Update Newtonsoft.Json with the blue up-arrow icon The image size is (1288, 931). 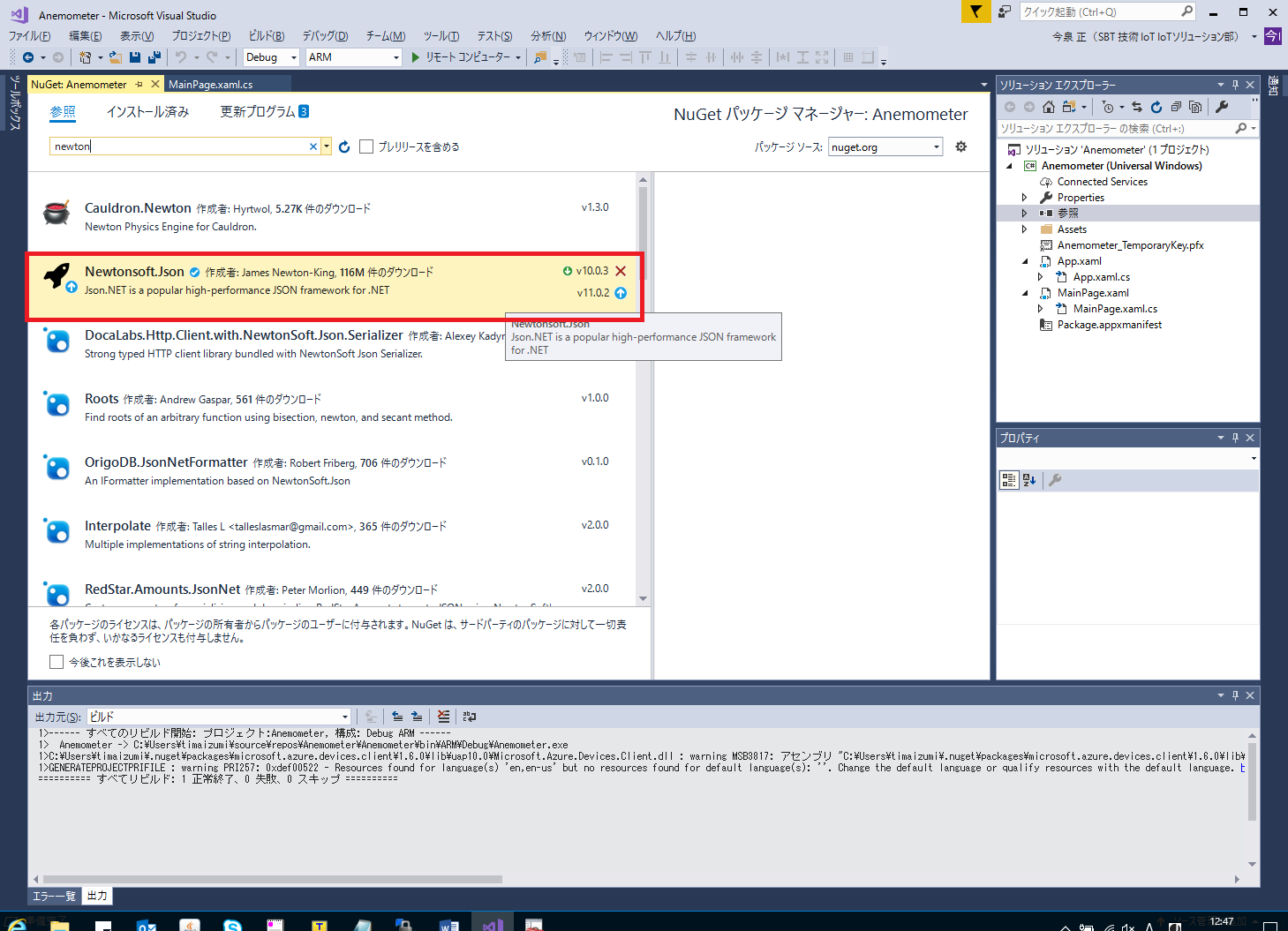pyautogui.click(x=621, y=293)
